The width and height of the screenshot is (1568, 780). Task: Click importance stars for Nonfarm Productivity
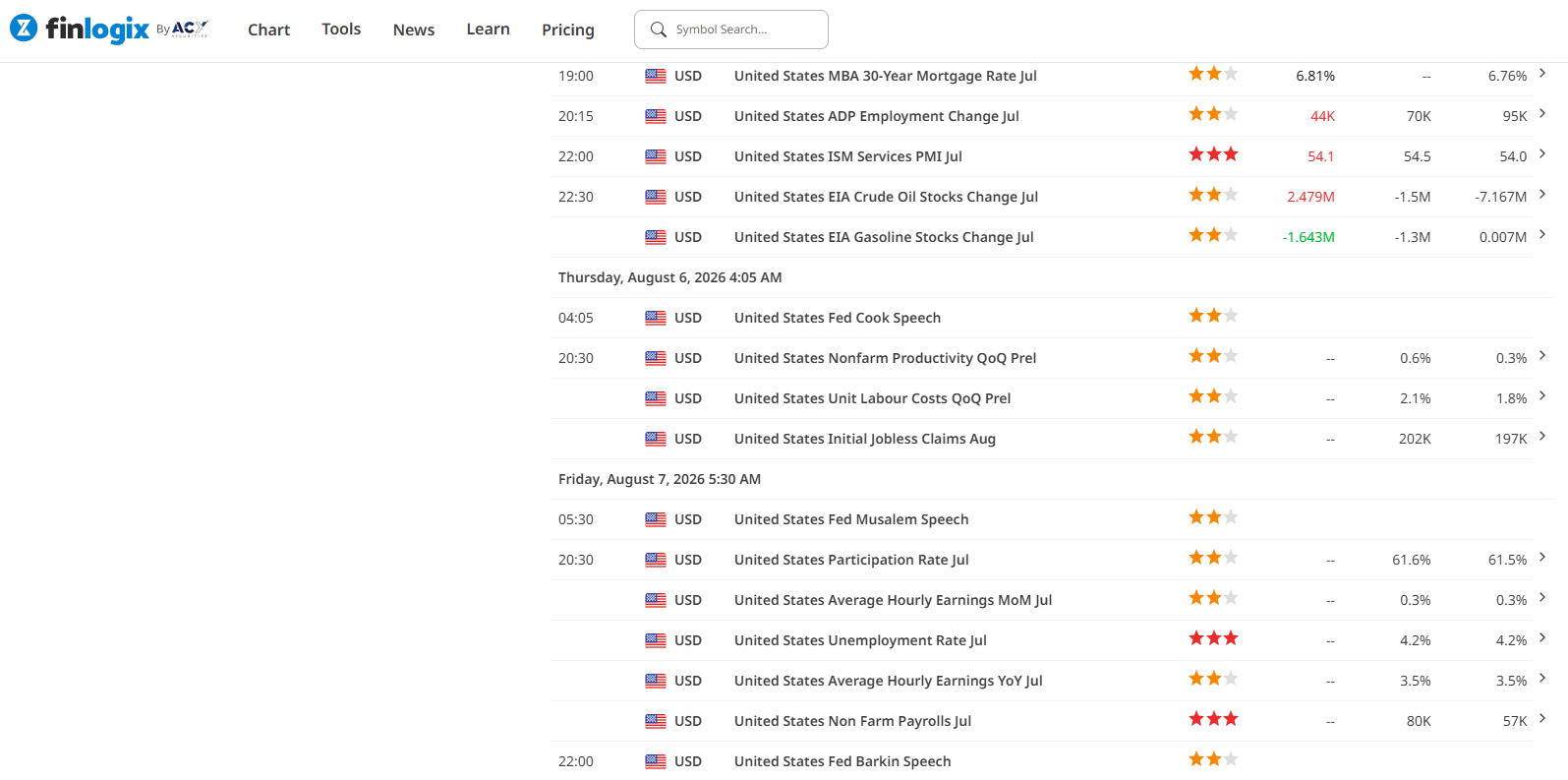[x=1214, y=356]
